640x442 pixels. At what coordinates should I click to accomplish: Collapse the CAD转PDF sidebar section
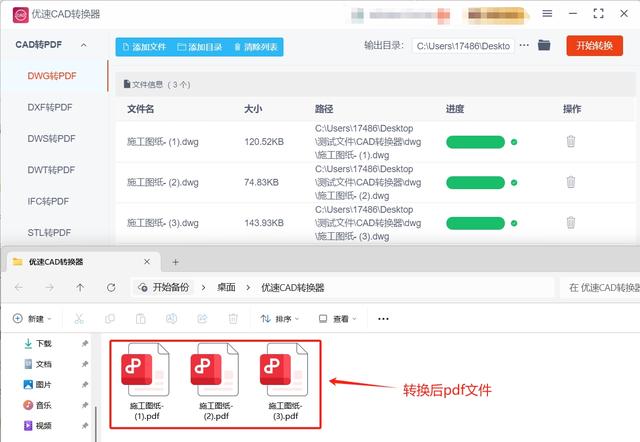point(84,45)
